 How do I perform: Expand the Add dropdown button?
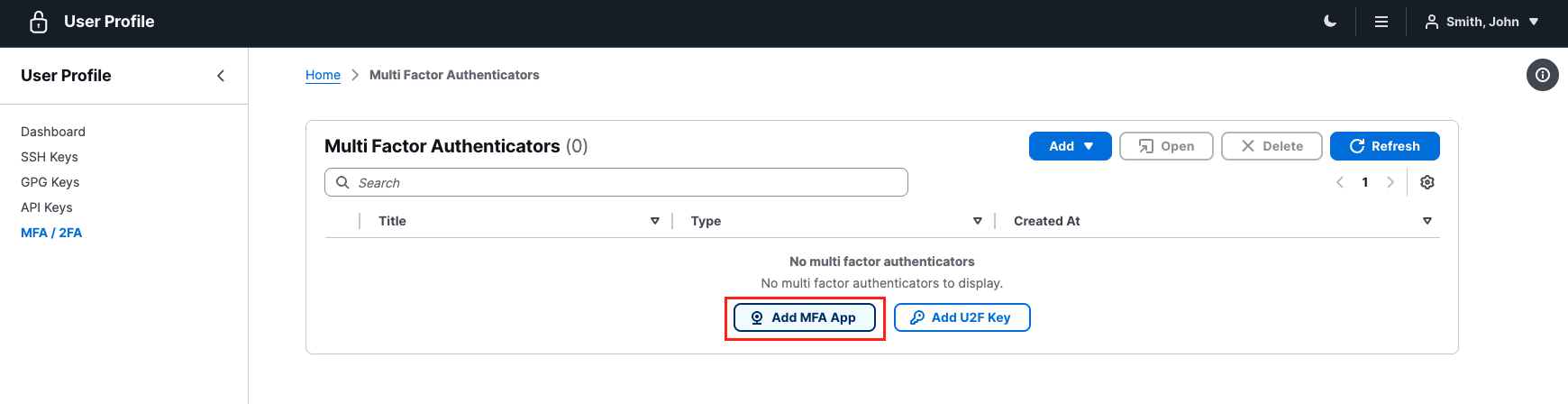1070,146
